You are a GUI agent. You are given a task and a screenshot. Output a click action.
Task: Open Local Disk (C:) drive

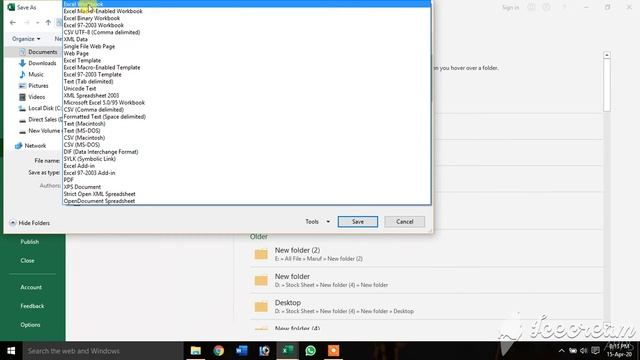(x=40, y=108)
